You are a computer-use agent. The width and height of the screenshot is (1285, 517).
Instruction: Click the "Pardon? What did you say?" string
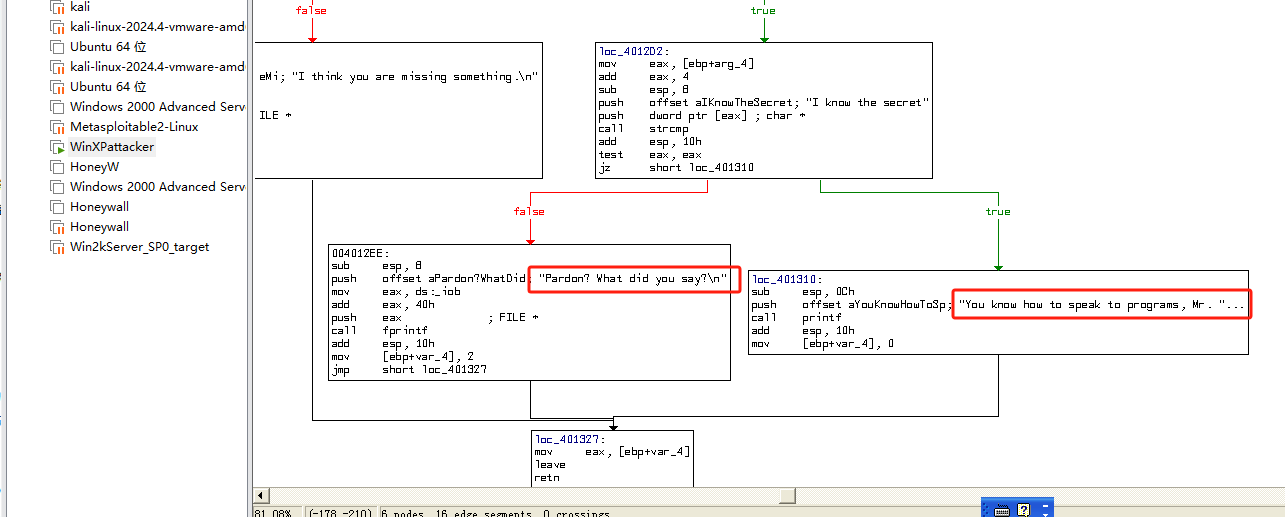click(633, 279)
